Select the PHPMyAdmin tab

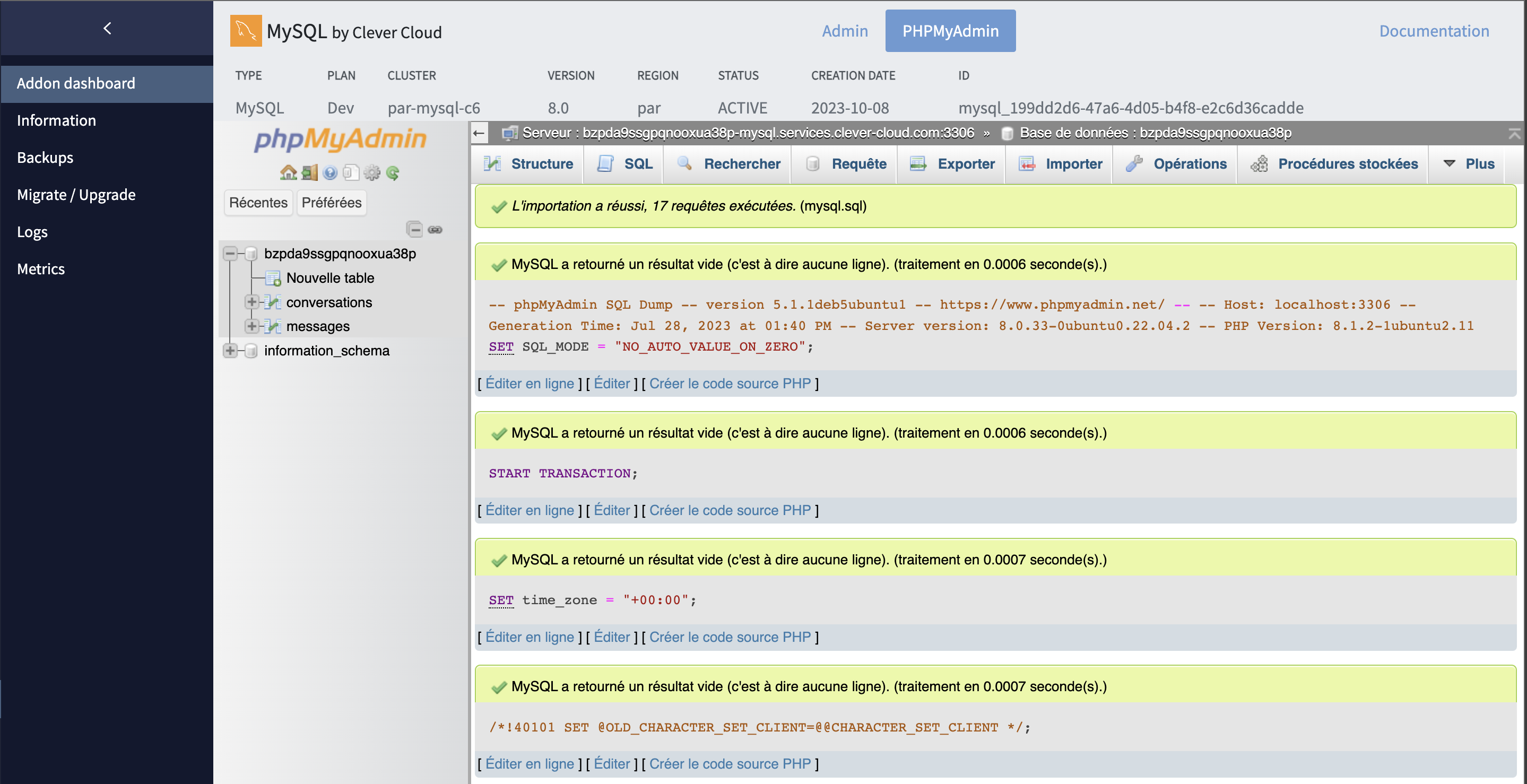pos(950,31)
